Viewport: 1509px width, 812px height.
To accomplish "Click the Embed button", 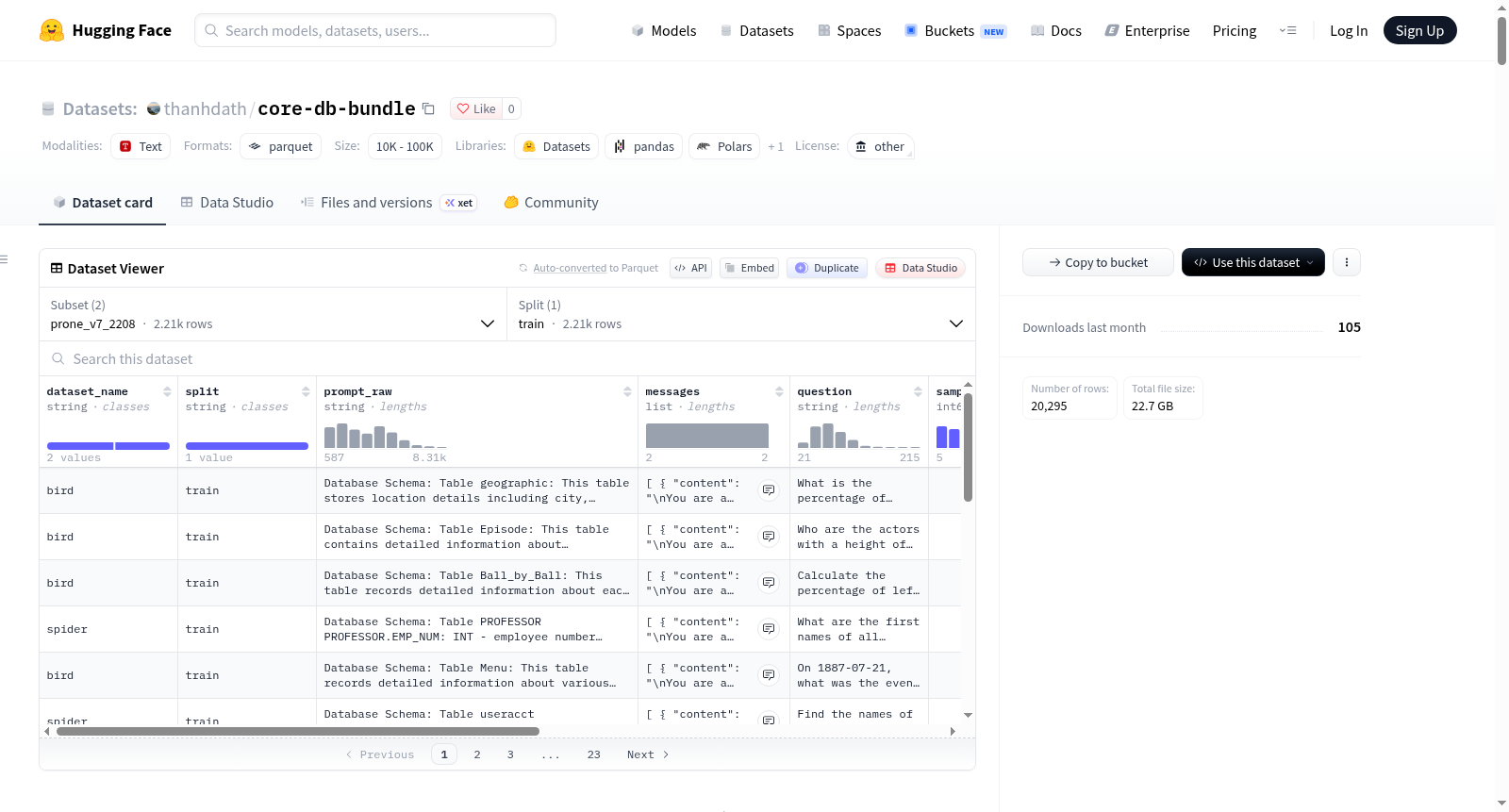I will pyautogui.click(x=751, y=268).
